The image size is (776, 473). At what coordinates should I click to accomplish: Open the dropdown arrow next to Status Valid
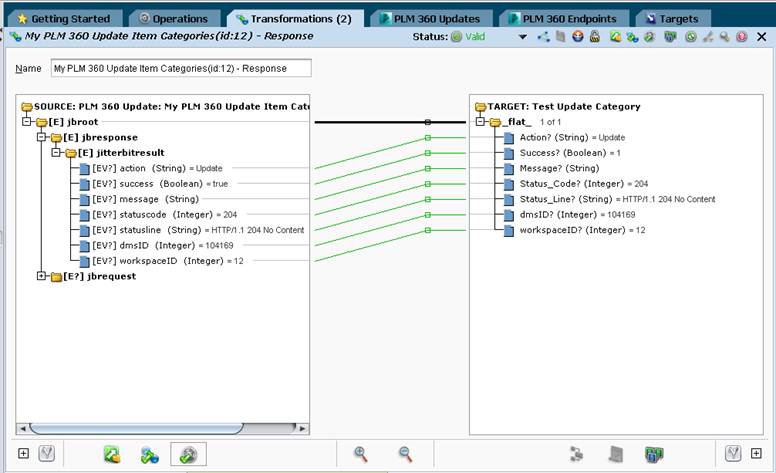point(523,37)
